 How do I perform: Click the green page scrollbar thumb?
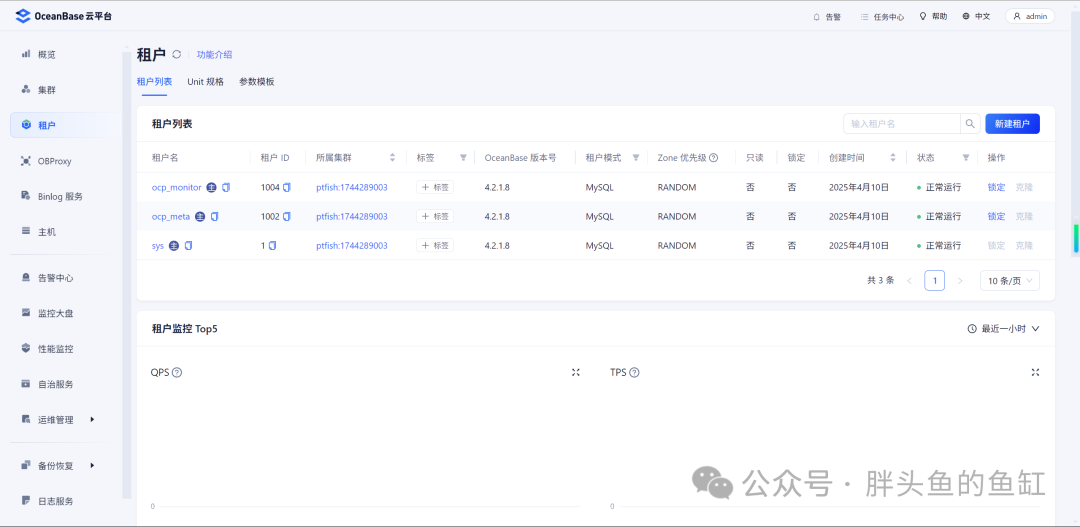pos(1076,238)
